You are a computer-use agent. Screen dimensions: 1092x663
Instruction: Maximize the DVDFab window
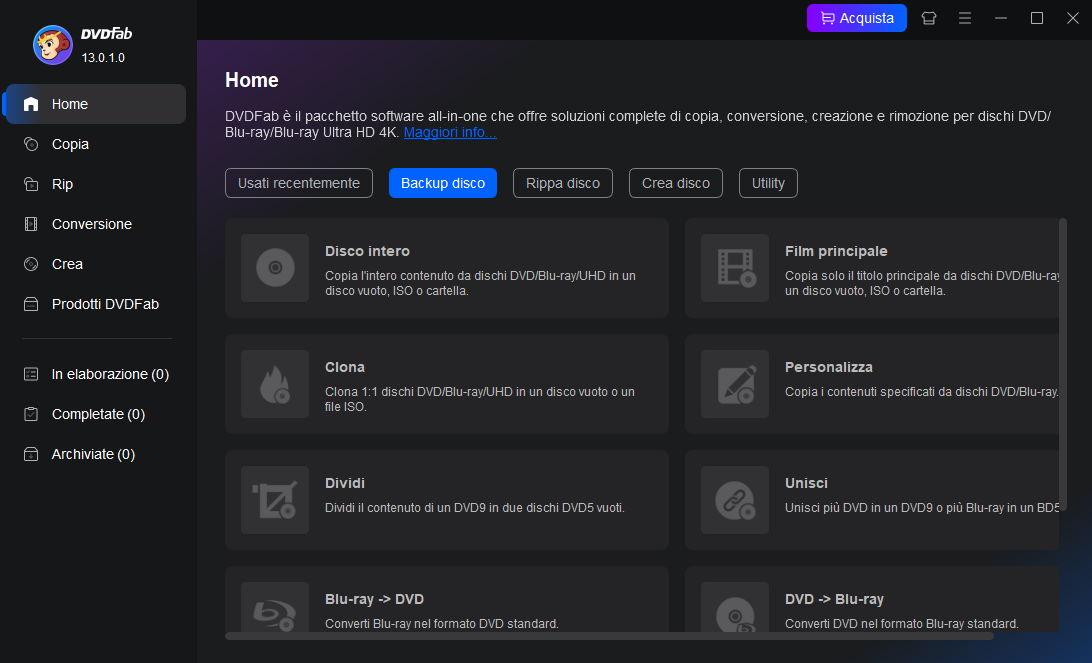tap(1037, 18)
